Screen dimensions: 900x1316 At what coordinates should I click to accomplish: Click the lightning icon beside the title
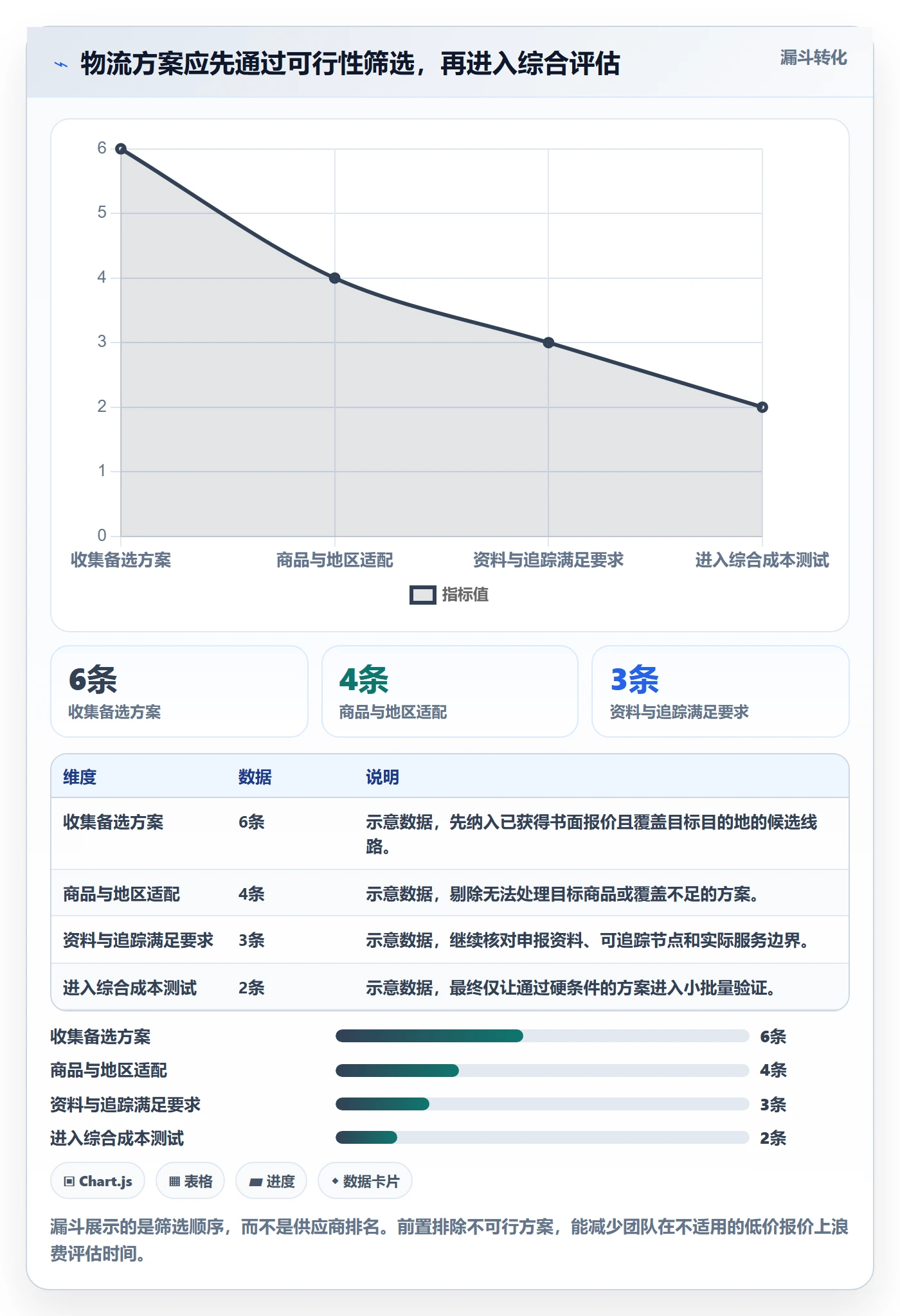pos(60,64)
